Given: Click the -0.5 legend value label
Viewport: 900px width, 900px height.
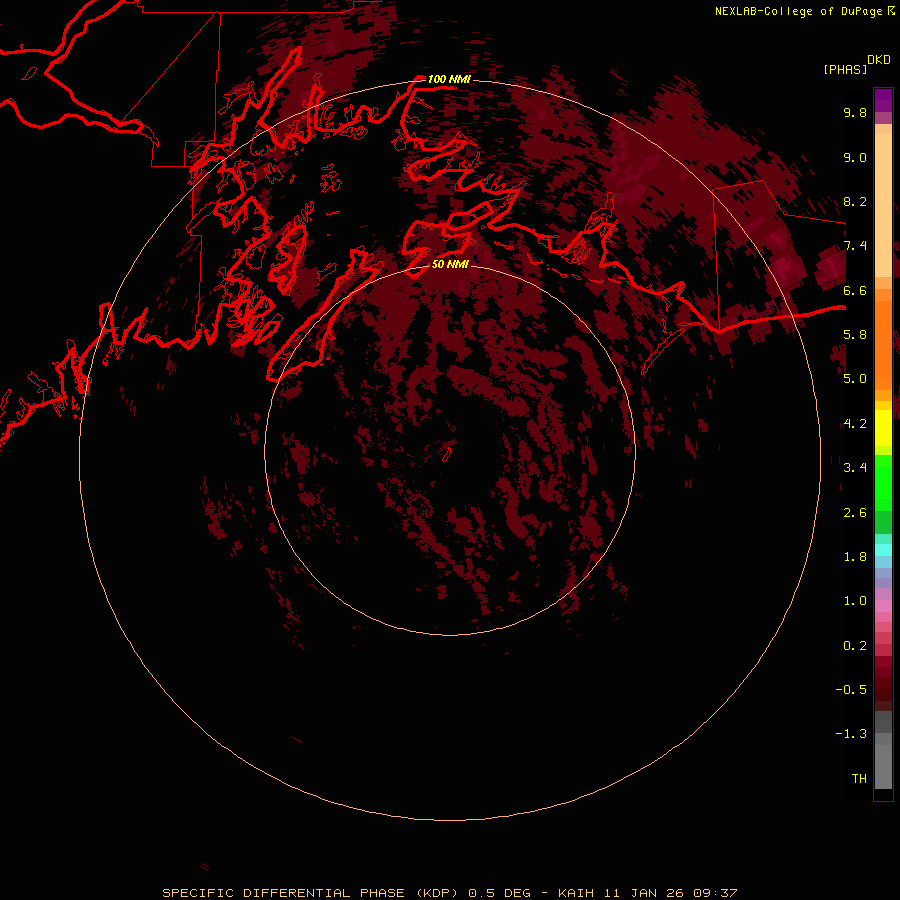Looking at the screenshot, I should 851,689.
